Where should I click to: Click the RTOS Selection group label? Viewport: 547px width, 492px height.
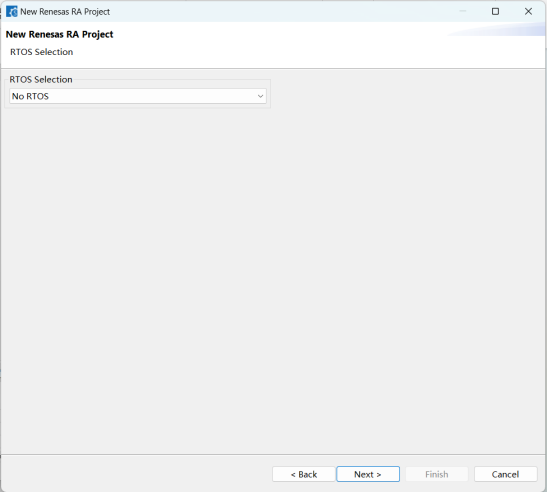41,80
